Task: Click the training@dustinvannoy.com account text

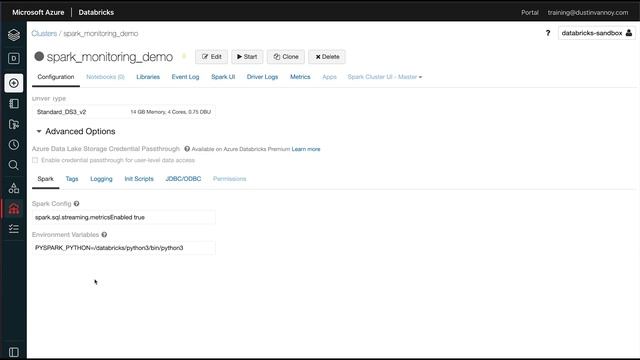Action: (x=588, y=13)
